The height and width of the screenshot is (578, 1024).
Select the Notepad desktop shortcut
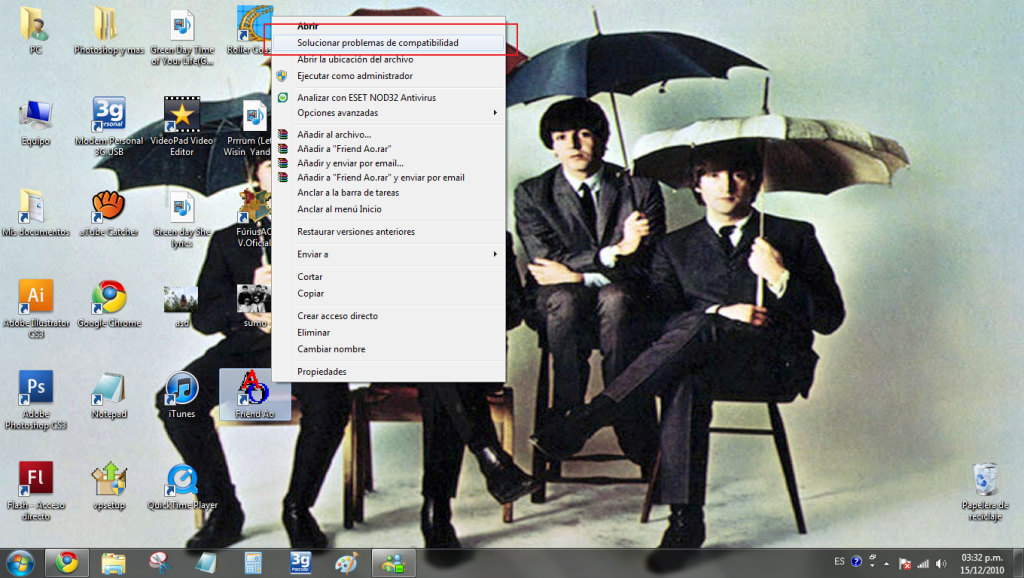click(108, 395)
